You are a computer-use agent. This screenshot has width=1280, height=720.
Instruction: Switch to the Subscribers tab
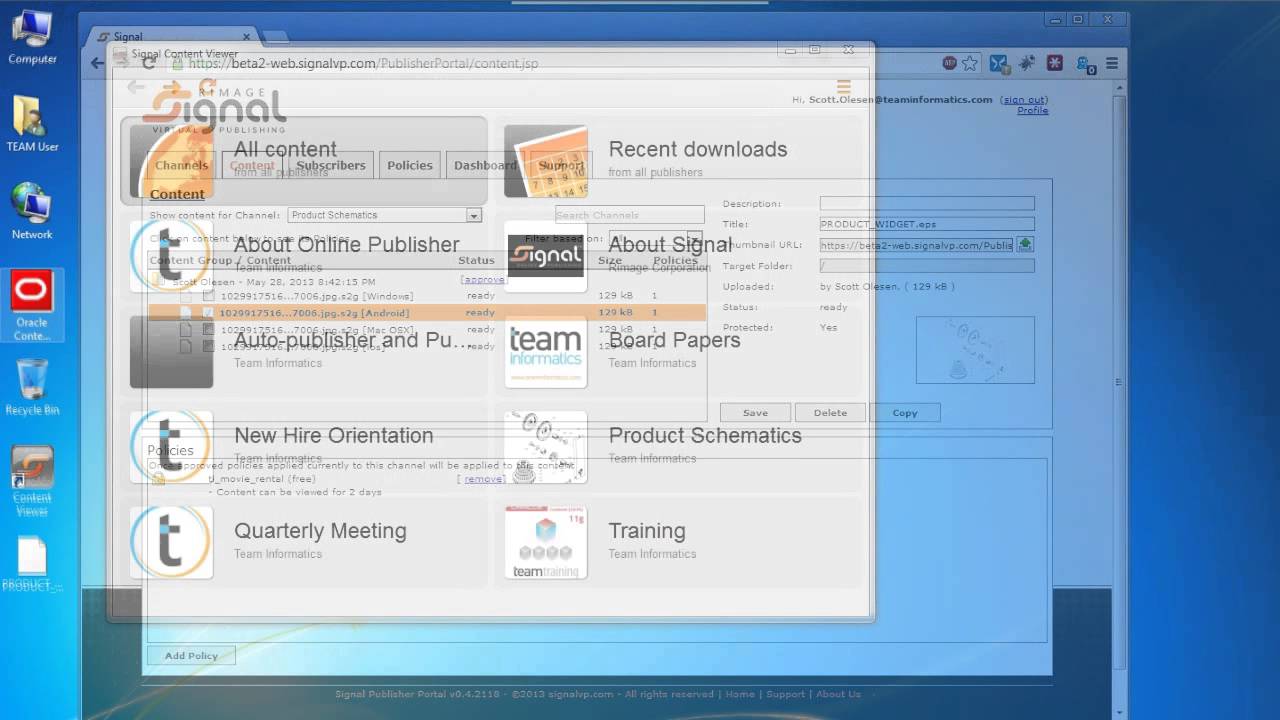[x=330, y=165]
